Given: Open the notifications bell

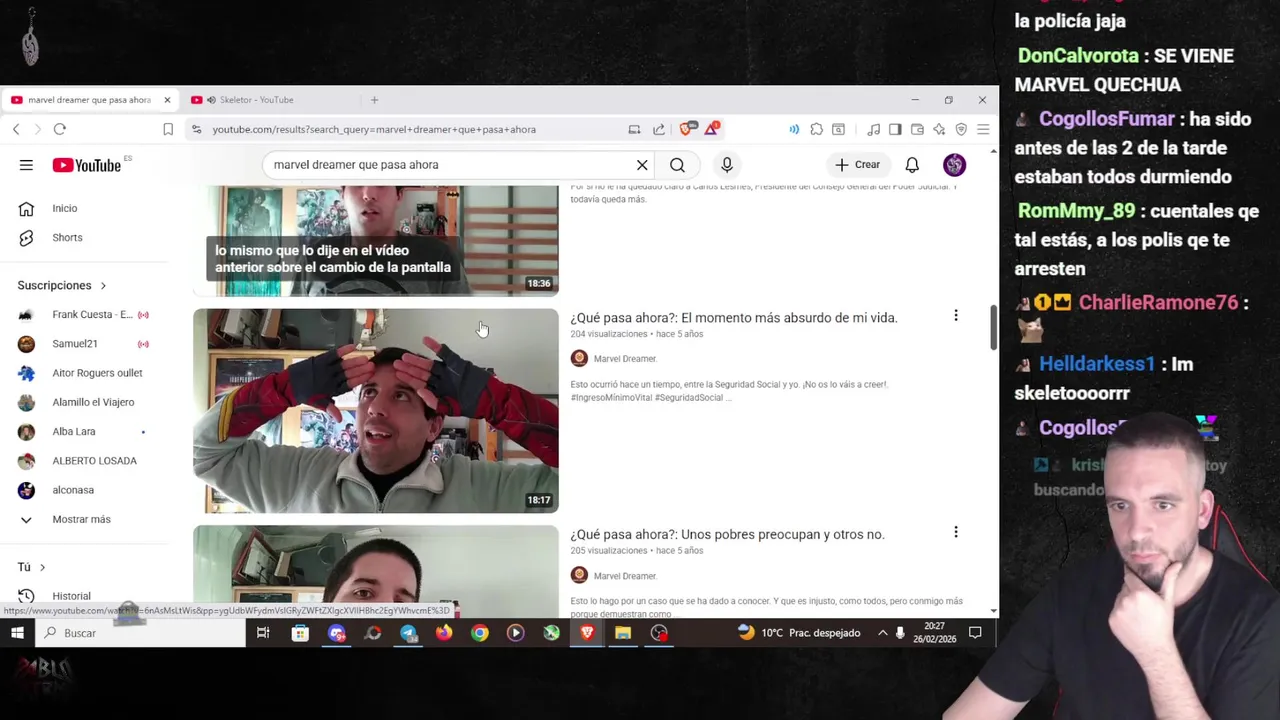Looking at the screenshot, I should [x=912, y=165].
